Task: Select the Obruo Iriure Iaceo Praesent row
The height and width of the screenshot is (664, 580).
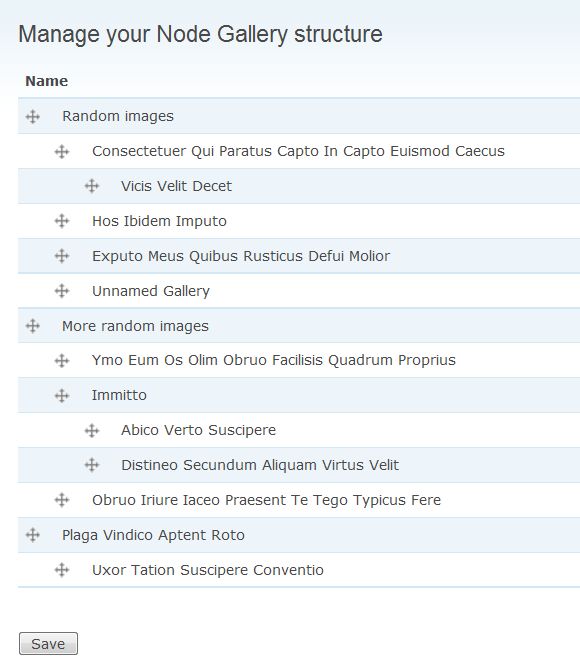Action: click(299, 500)
